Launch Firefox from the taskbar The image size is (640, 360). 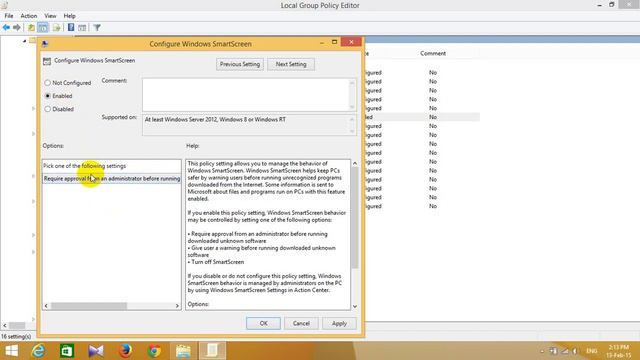(125, 351)
